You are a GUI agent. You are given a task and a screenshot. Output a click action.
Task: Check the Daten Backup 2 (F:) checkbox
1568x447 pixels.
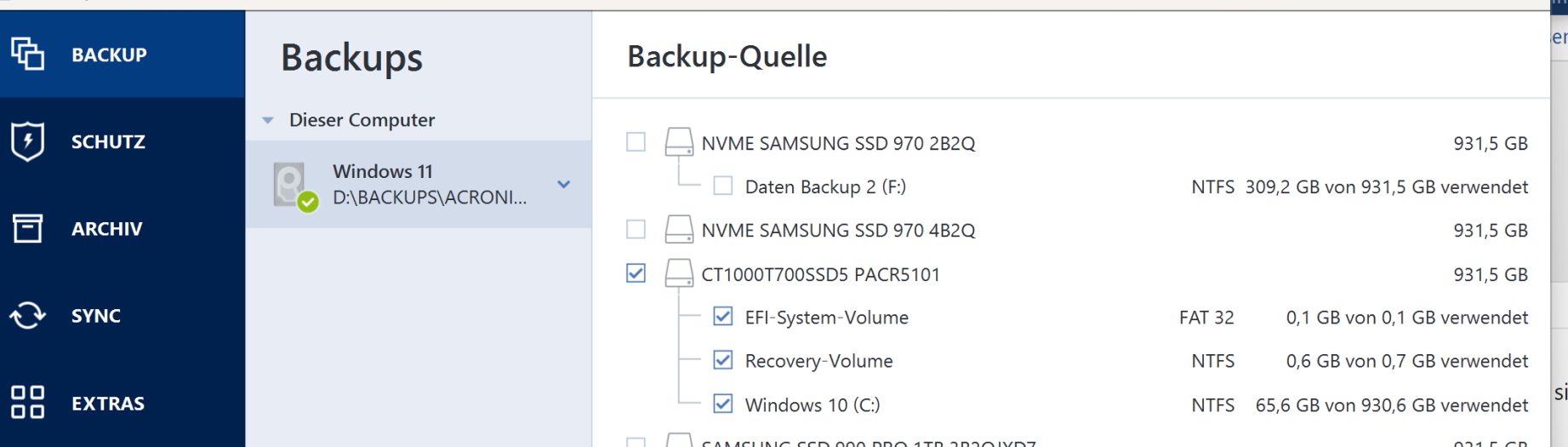(723, 186)
